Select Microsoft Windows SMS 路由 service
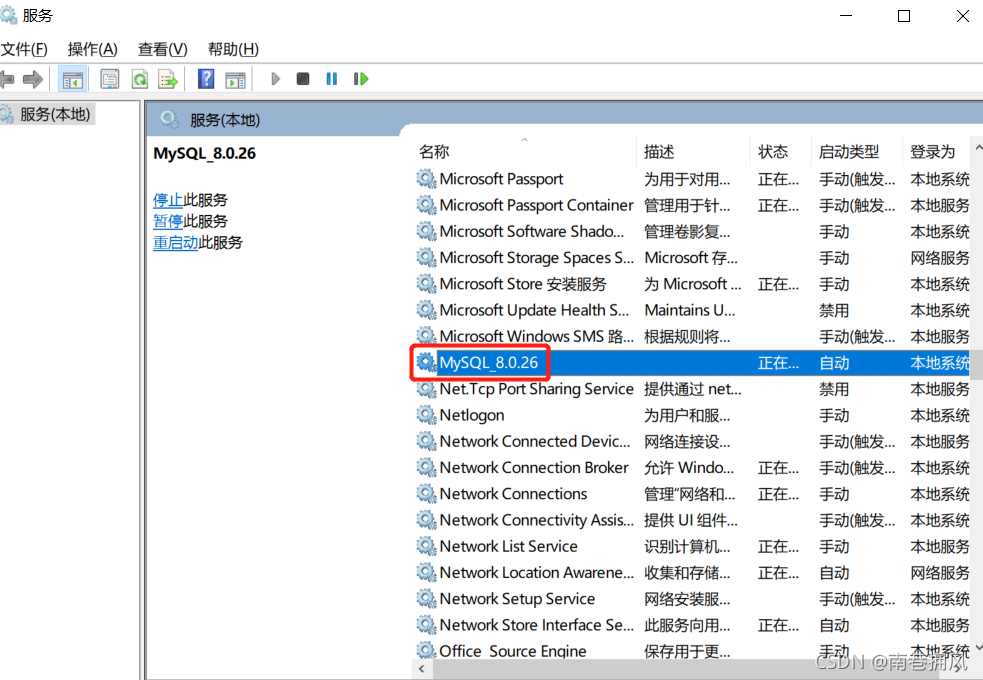 pos(691,337)
